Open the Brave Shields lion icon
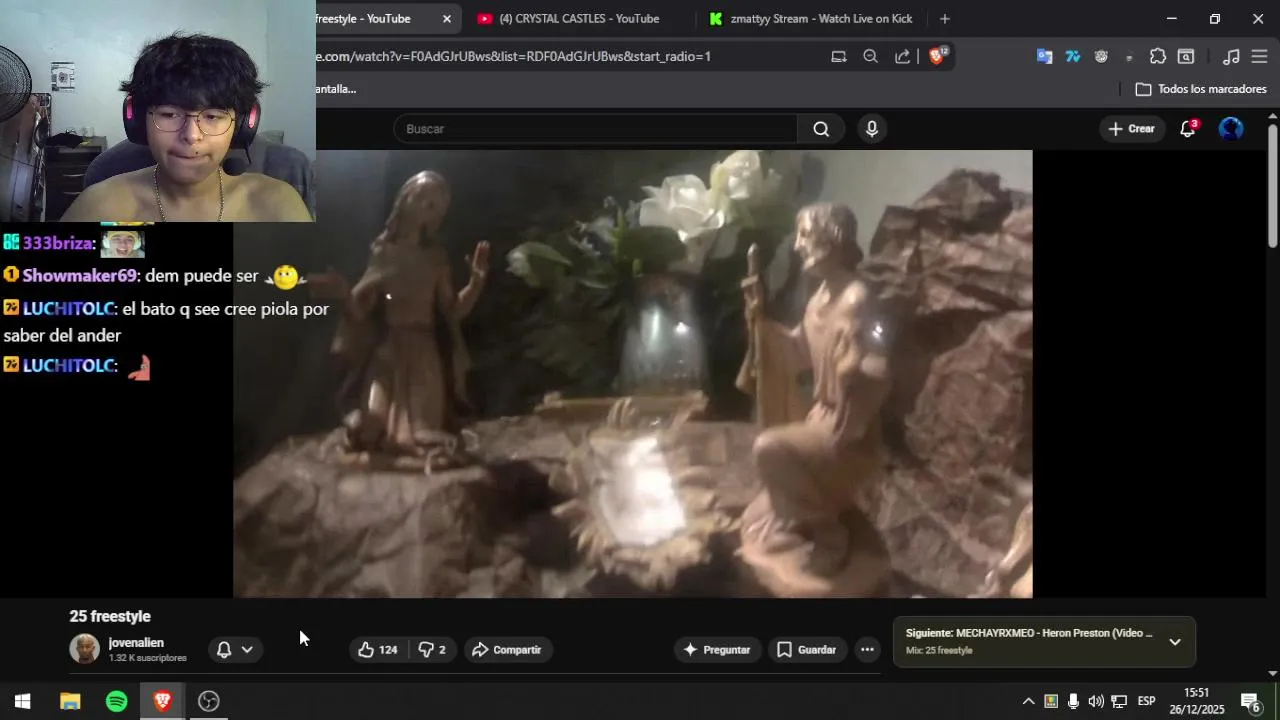The image size is (1280, 720). point(937,57)
